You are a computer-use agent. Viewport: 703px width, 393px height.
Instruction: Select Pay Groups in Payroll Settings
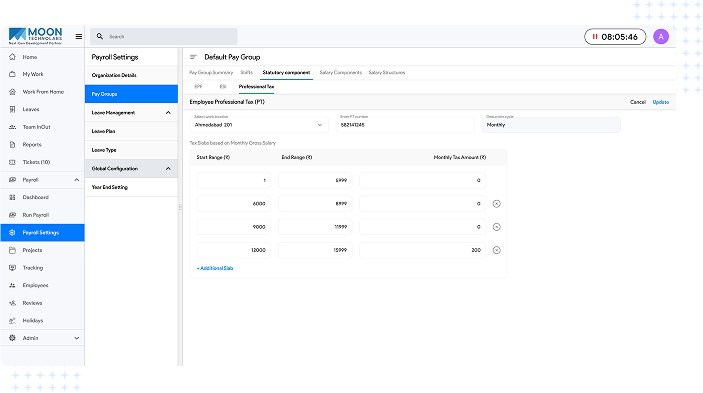[131, 94]
